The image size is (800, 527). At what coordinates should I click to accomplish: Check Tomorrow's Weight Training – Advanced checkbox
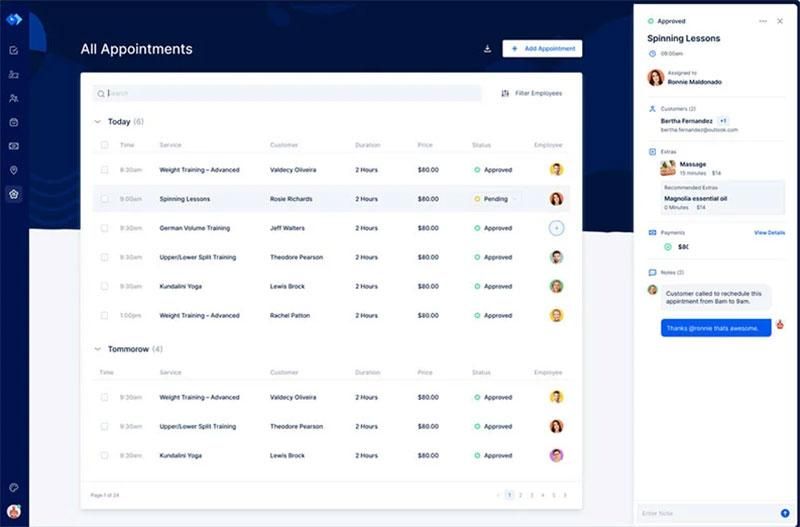104,397
